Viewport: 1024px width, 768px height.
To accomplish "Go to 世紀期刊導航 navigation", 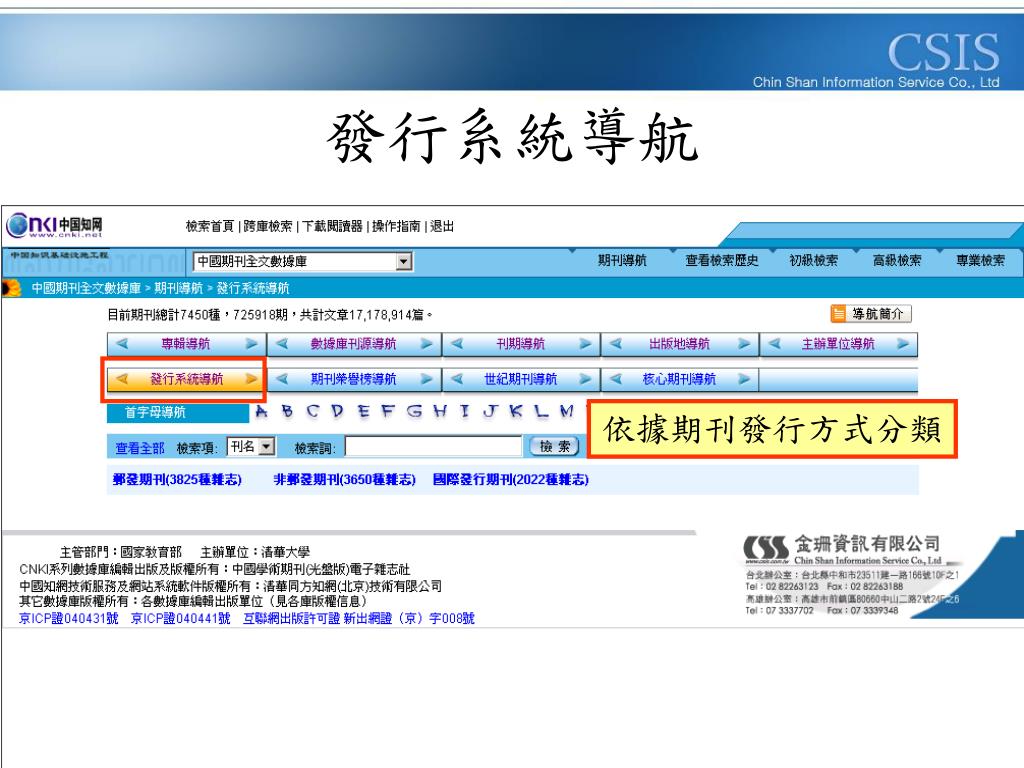I will click(x=520, y=379).
